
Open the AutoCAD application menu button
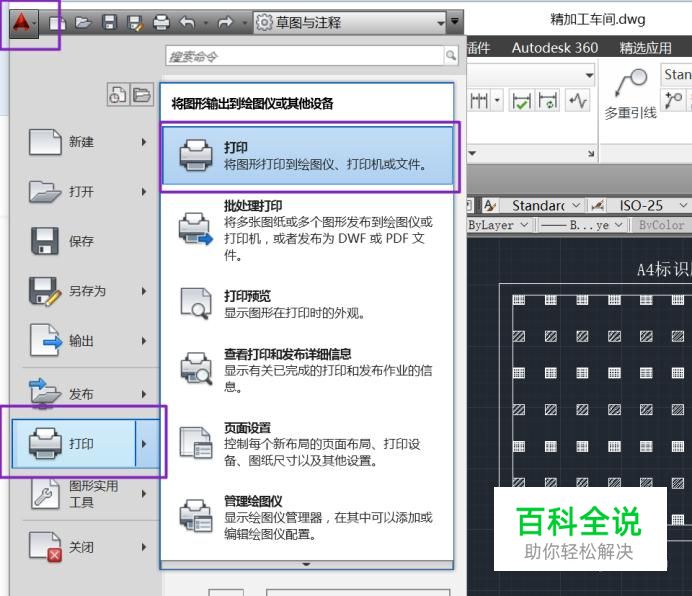[x=24, y=23]
